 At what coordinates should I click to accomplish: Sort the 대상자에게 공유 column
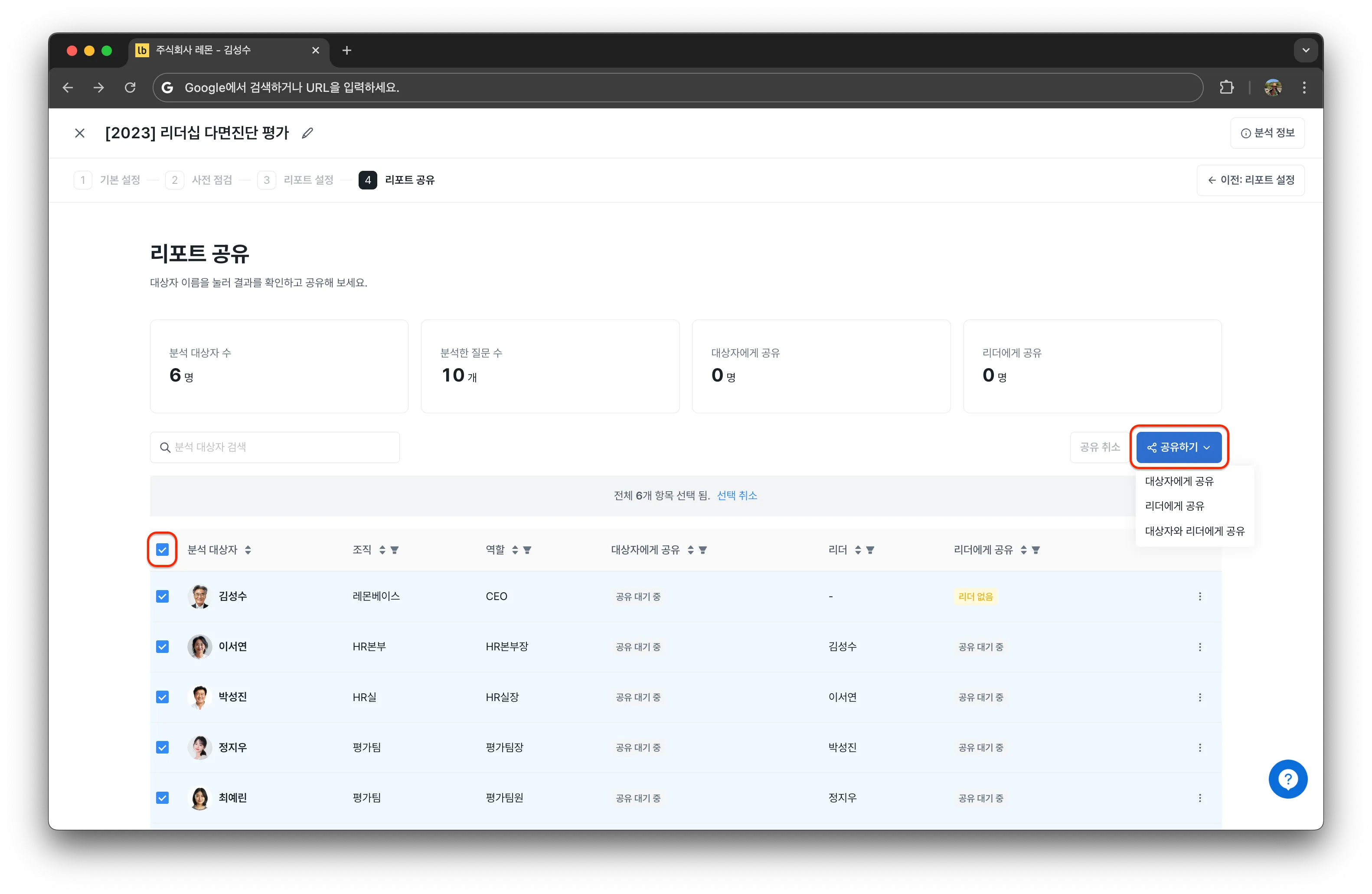point(691,550)
